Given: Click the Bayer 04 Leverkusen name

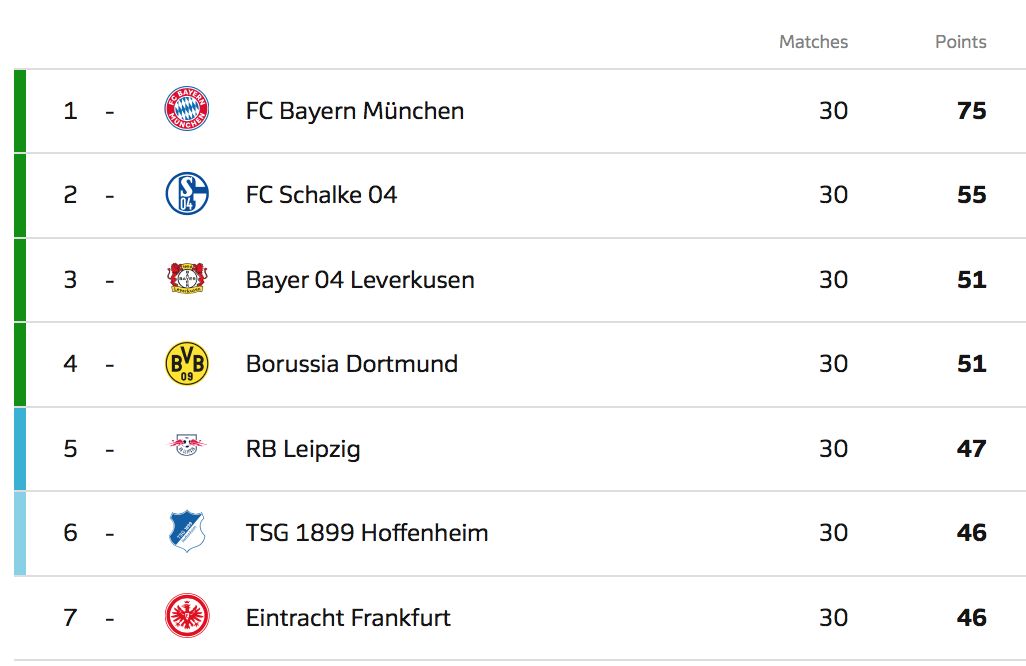Looking at the screenshot, I should click(360, 279).
